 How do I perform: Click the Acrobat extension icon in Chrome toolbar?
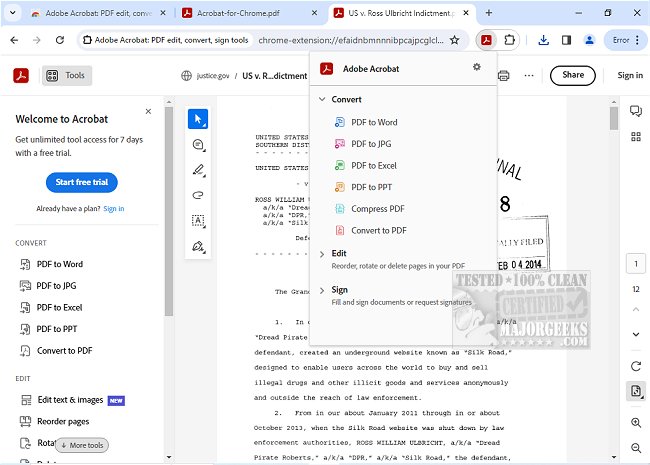pos(485,40)
